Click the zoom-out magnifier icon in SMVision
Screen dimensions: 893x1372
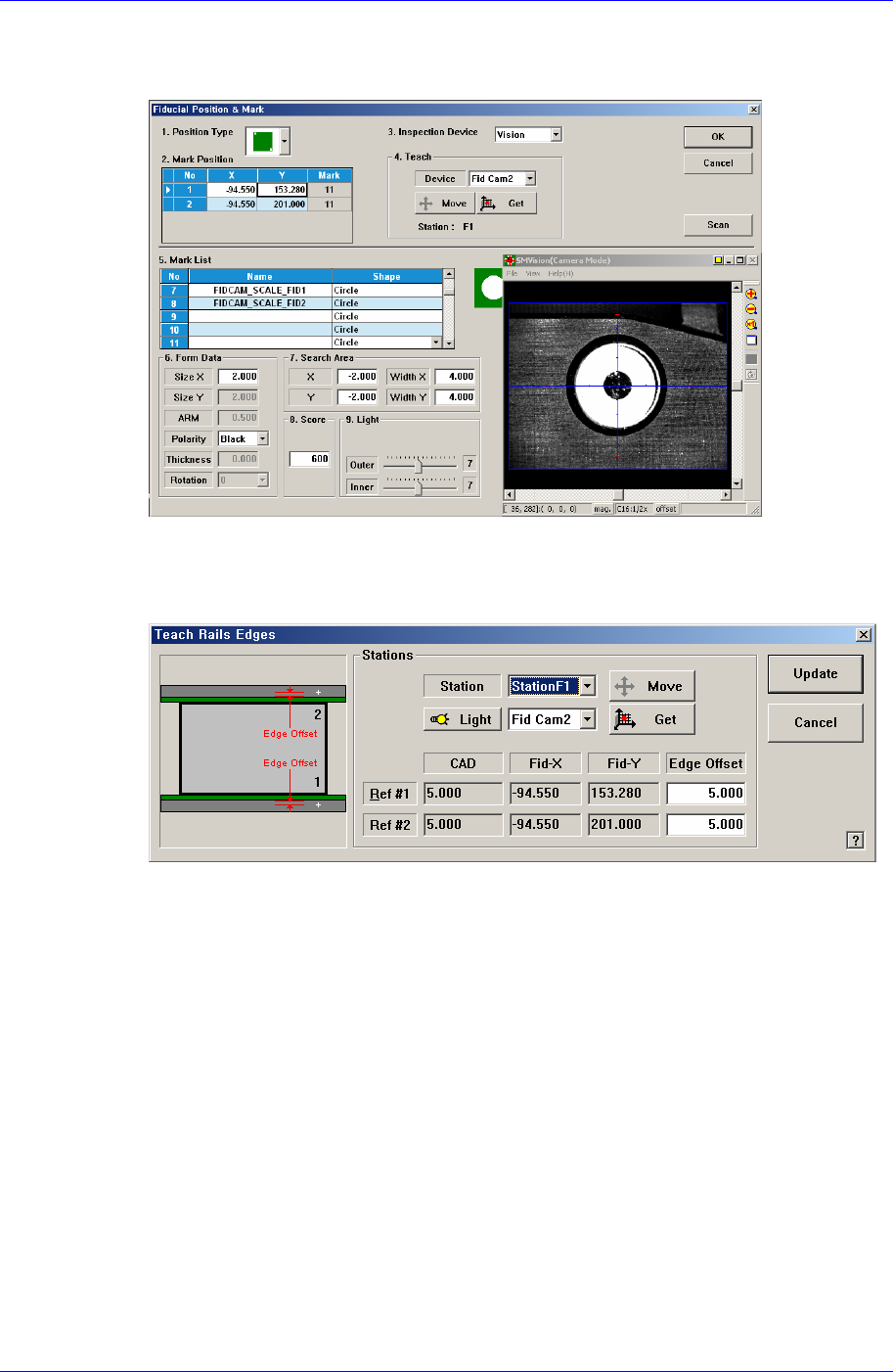coord(751,309)
